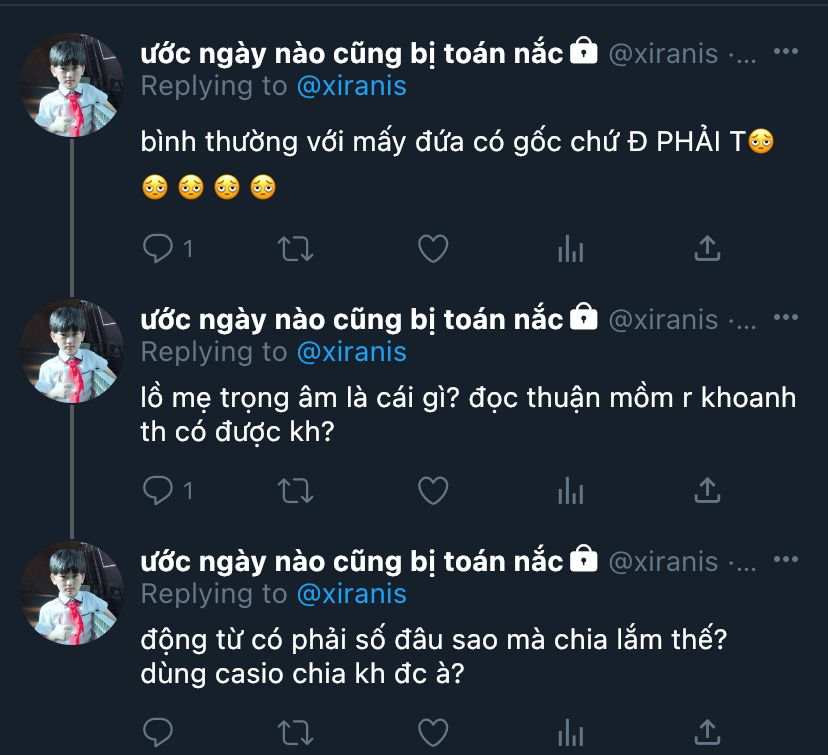Reply to the first tweet
This screenshot has height=755, width=828.
pyautogui.click(x=158, y=248)
